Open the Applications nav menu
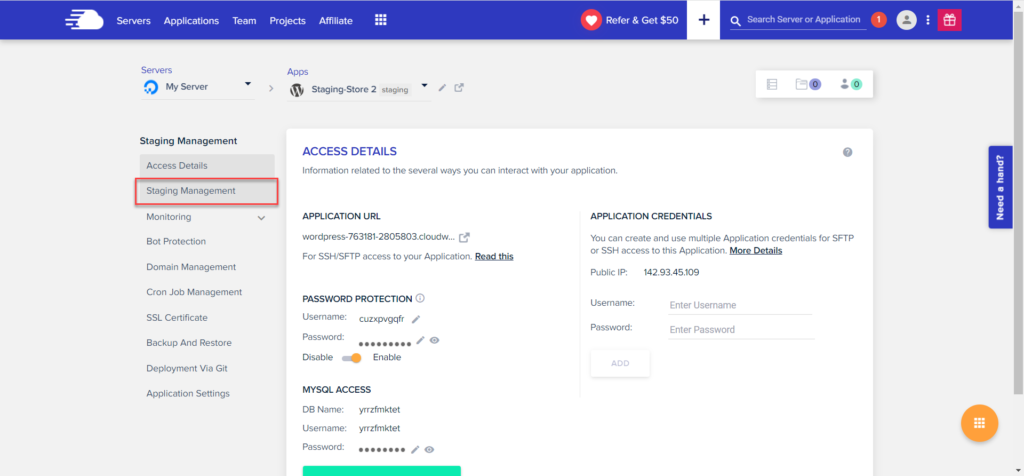The width and height of the screenshot is (1024, 476). (191, 21)
